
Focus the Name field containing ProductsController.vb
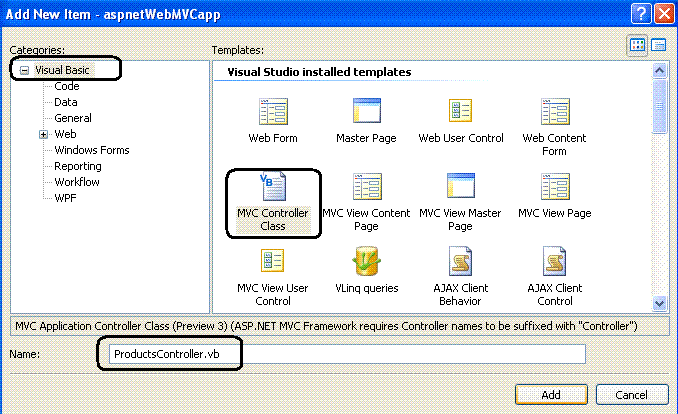[347, 354]
